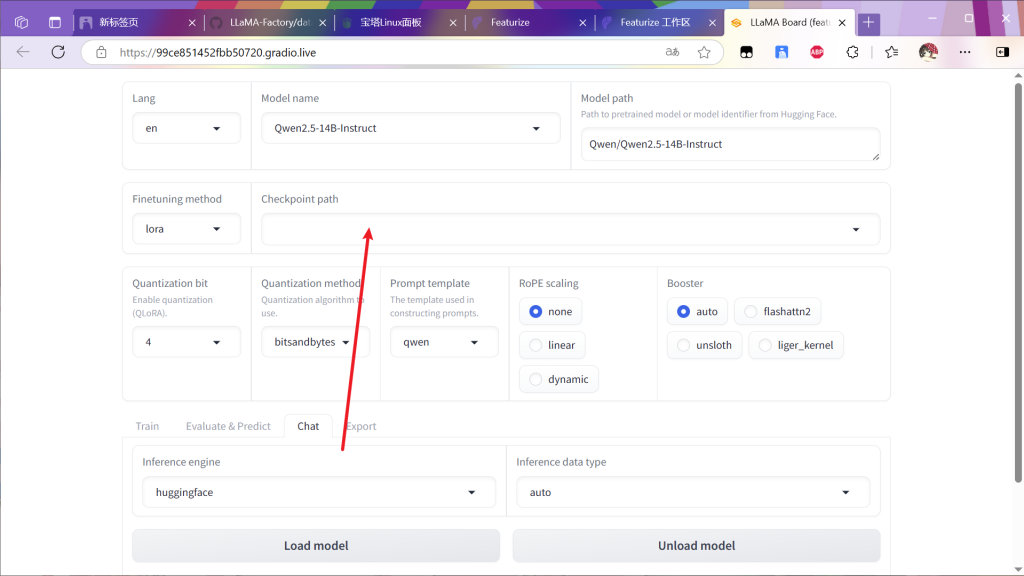Switch to the Featurize 工作区 browser tab

point(658,23)
